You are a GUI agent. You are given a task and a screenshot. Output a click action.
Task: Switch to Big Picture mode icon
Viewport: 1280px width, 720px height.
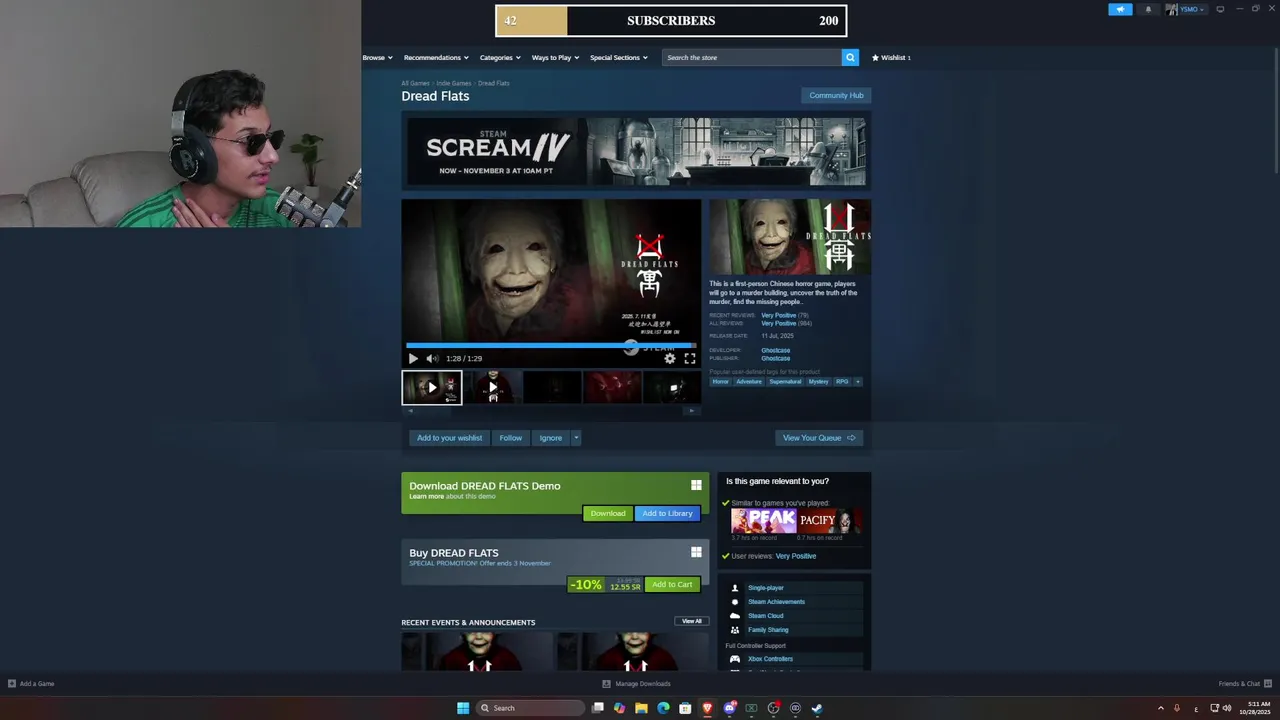tap(1220, 9)
